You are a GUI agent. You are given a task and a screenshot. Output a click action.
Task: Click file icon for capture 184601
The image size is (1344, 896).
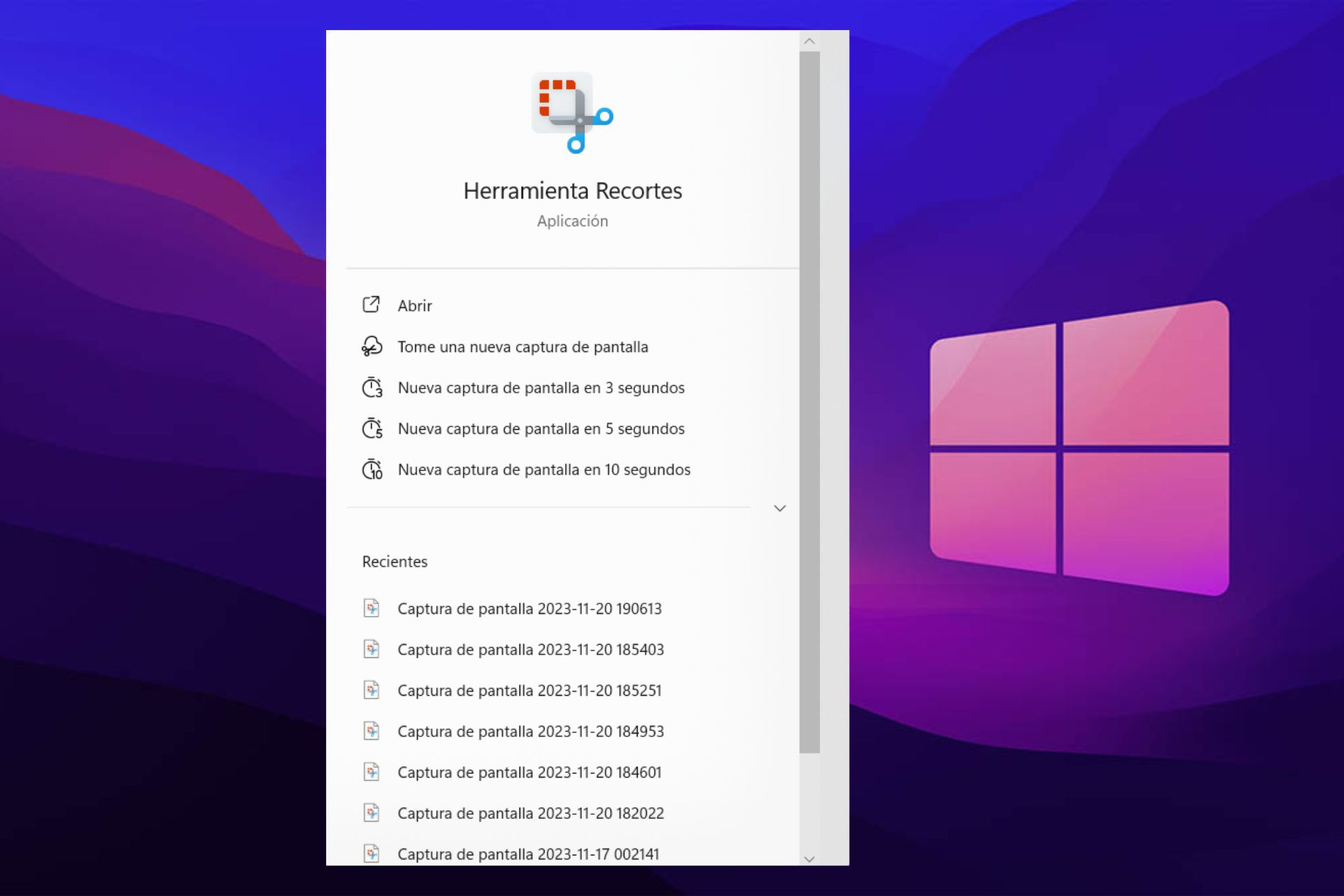(x=372, y=771)
